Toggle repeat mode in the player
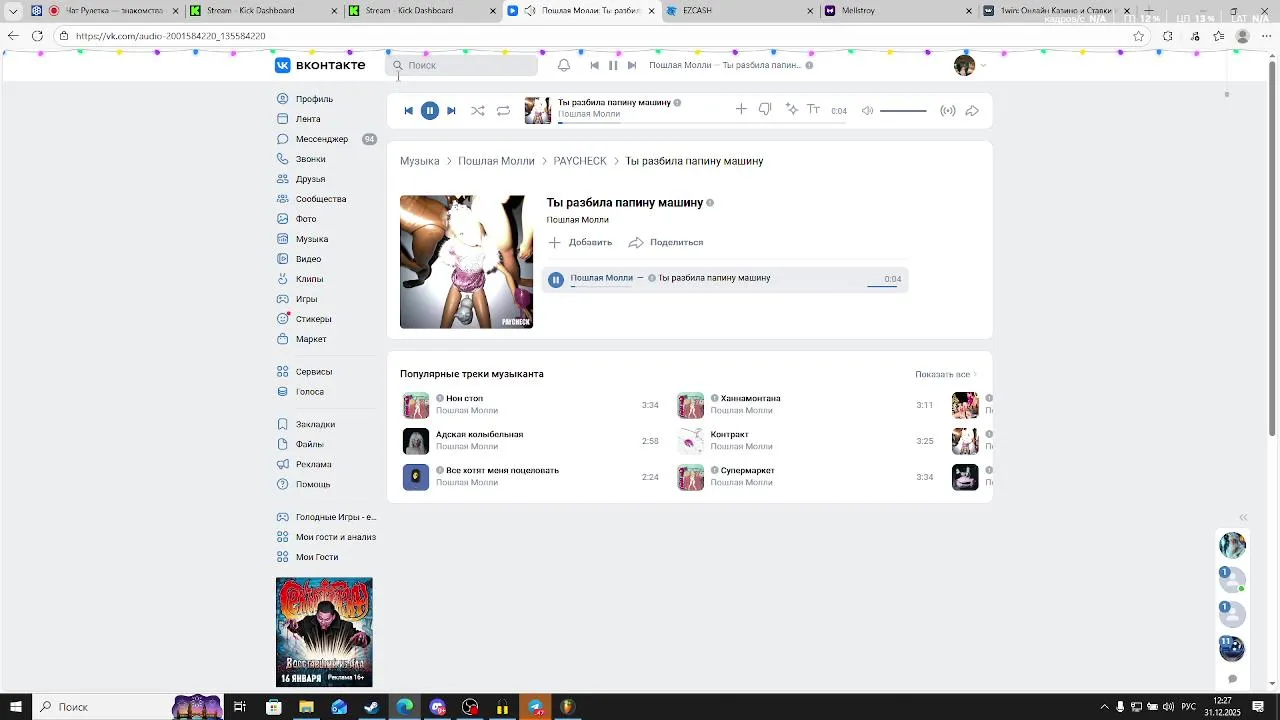The height and width of the screenshot is (720, 1280). (x=503, y=111)
